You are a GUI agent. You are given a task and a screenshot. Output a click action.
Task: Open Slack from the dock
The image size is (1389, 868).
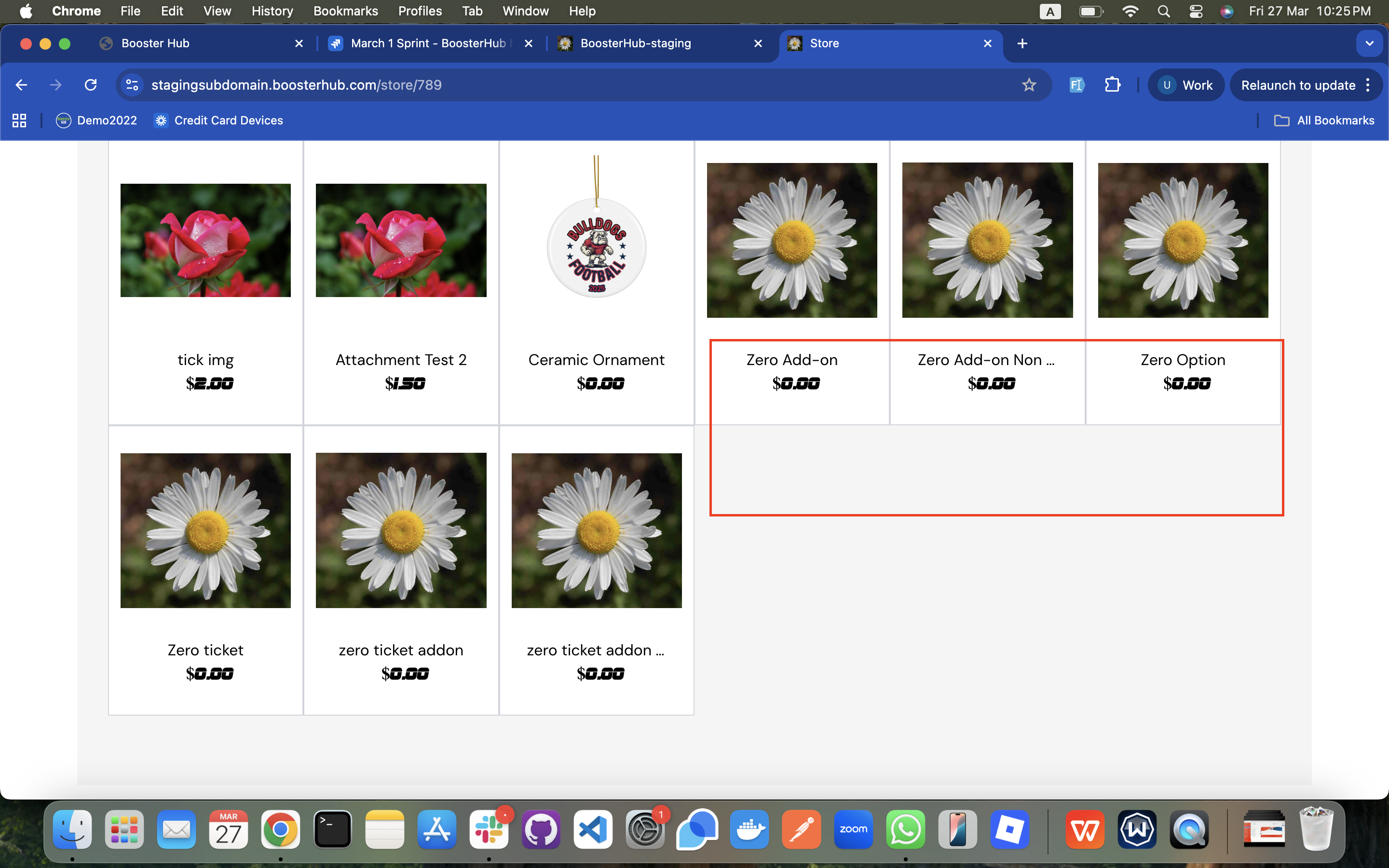(x=489, y=829)
